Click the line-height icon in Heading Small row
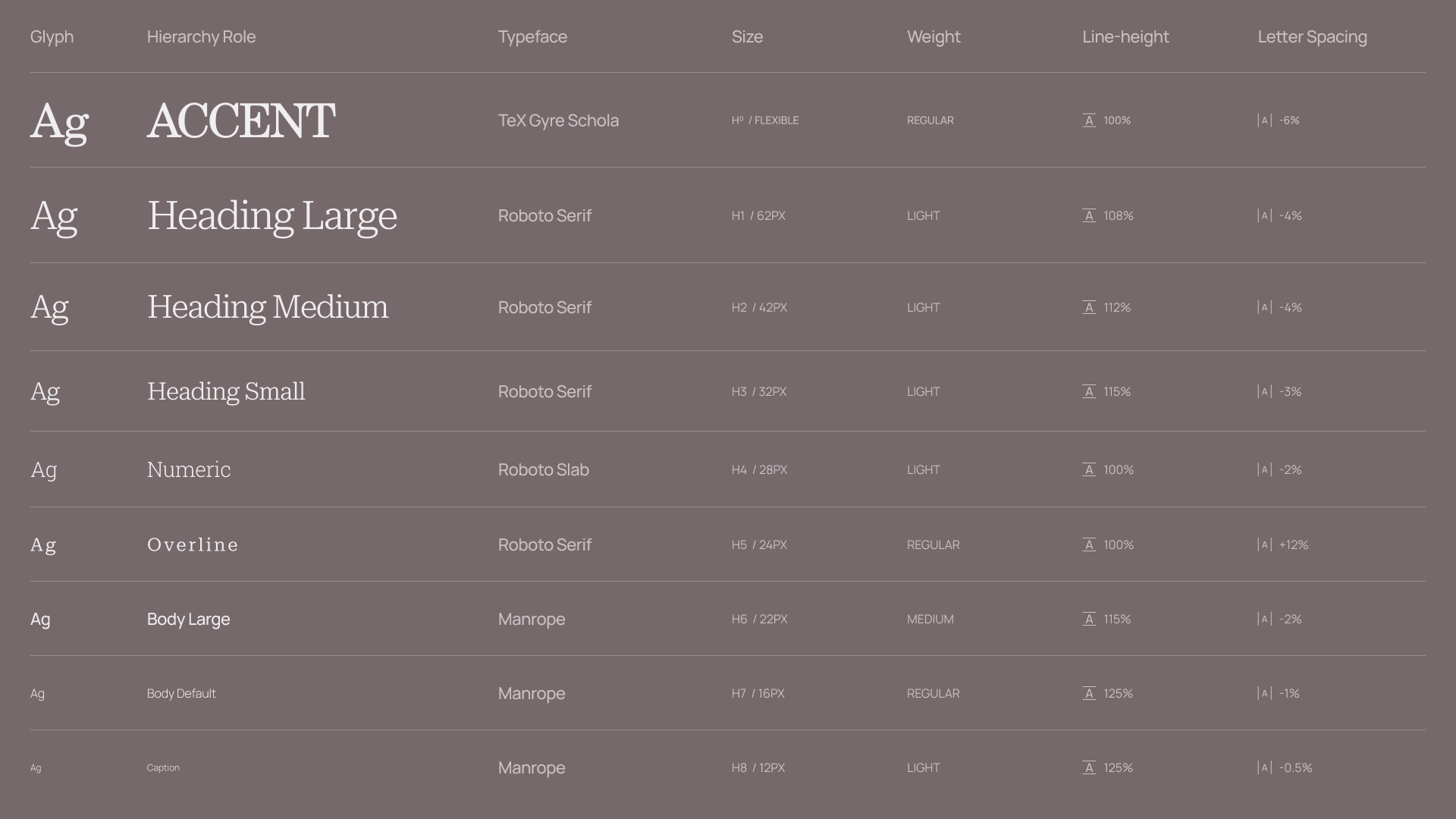This screenshot has height=819, width=1456. point(1089,392)
